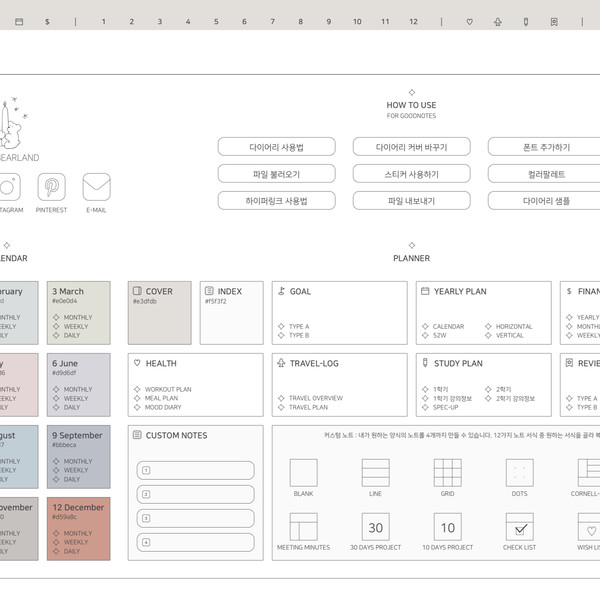Open the 12 December color card
The image size is (600, 600).
78,529
